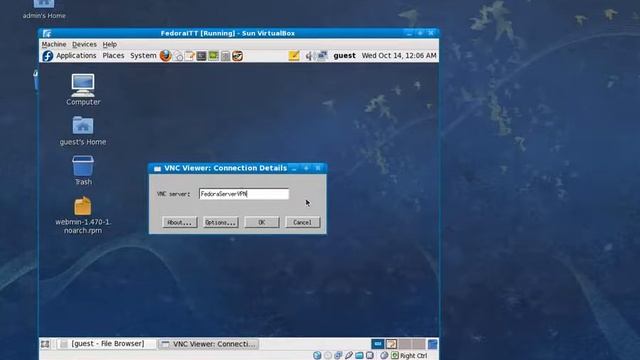The image size is (640, 360).
Task: Close the VNC Viewer dialog via title bar
Action: (x=318, y=168)
